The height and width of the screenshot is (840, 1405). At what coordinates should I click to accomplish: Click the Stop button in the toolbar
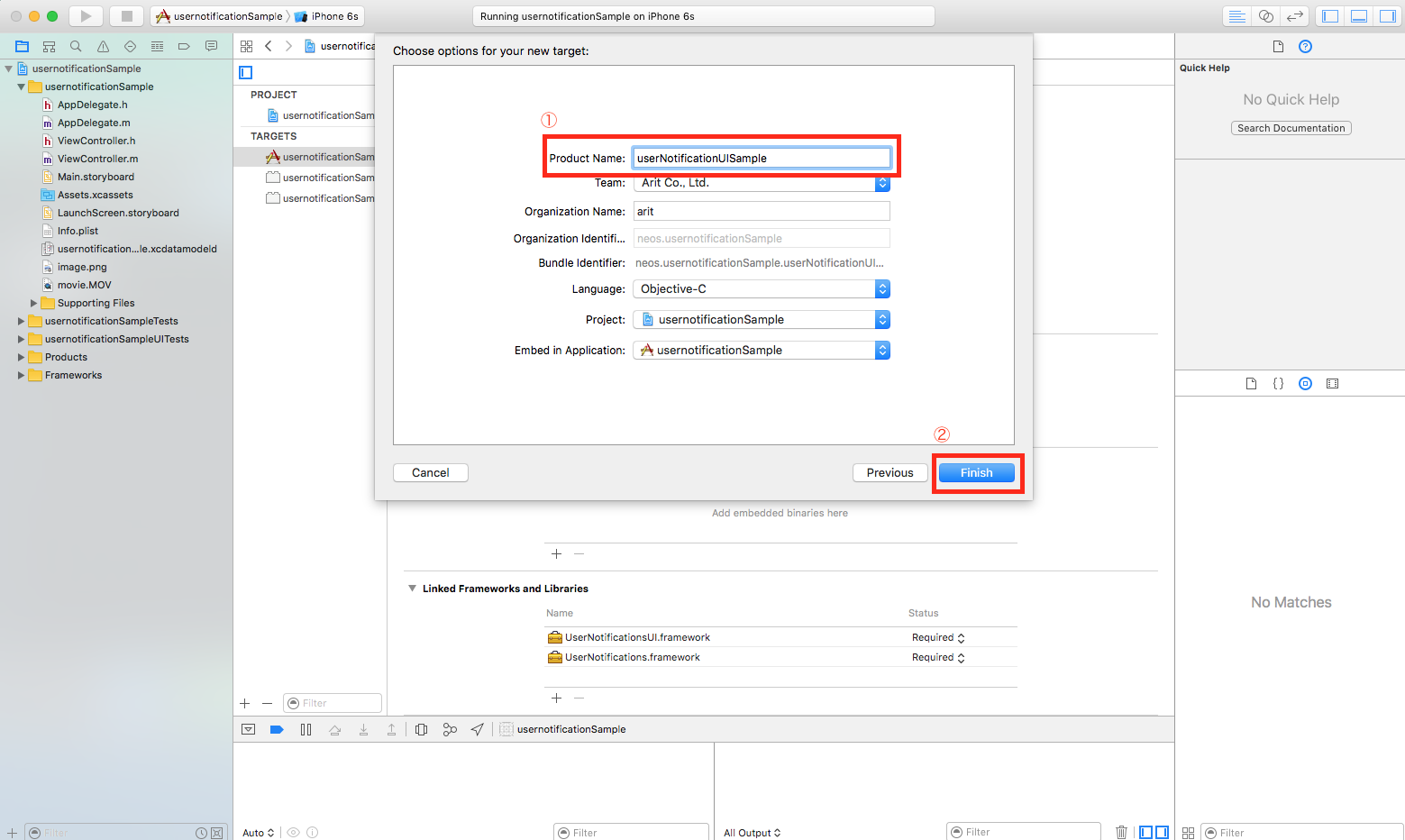pyautogui.click(x=127, y=16)
